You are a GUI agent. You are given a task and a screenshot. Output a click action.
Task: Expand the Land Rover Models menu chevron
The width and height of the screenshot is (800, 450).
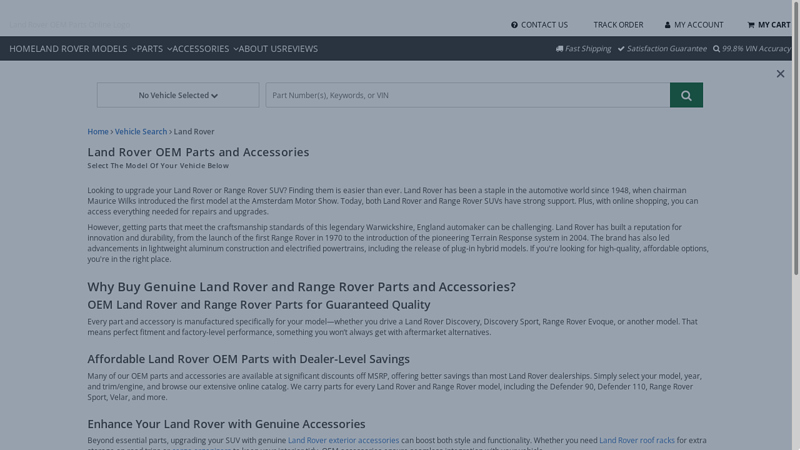[134, 49]
